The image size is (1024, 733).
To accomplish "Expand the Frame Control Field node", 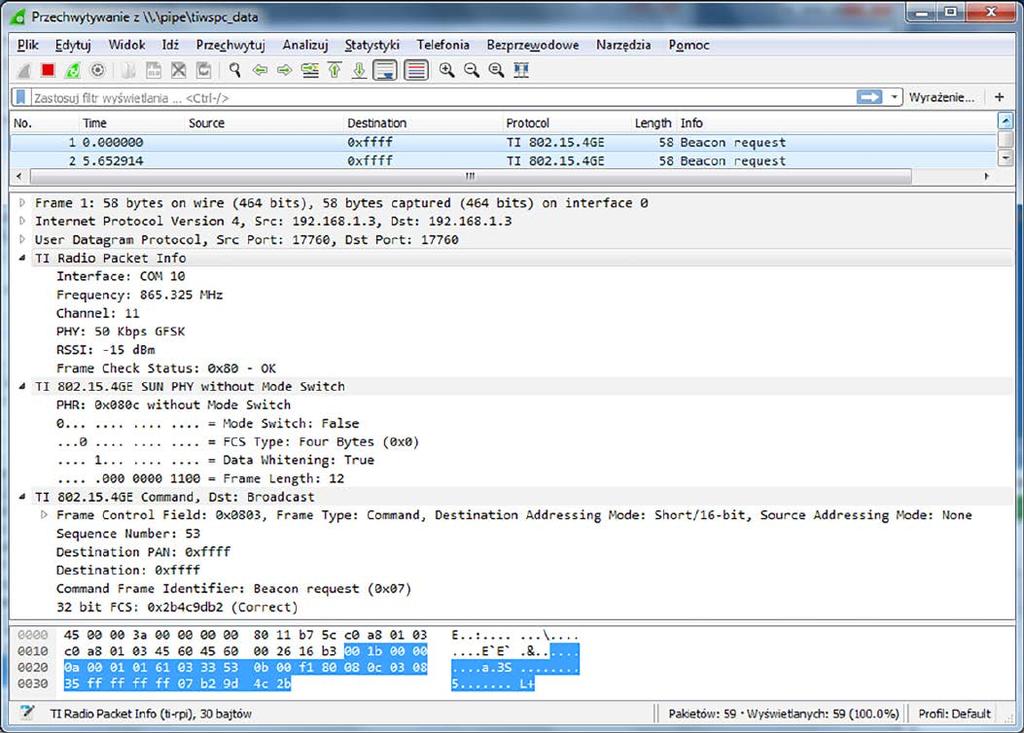I will coord(44,515).
